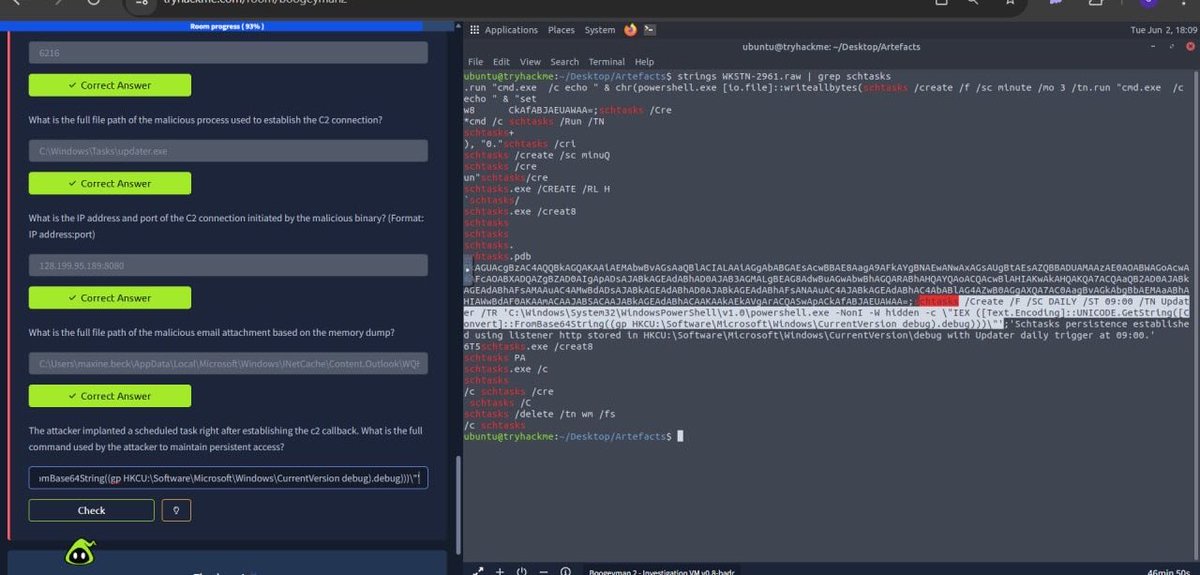Click the Applications grid icon
Screen dimensions: 1200x575
click(475, 30)
